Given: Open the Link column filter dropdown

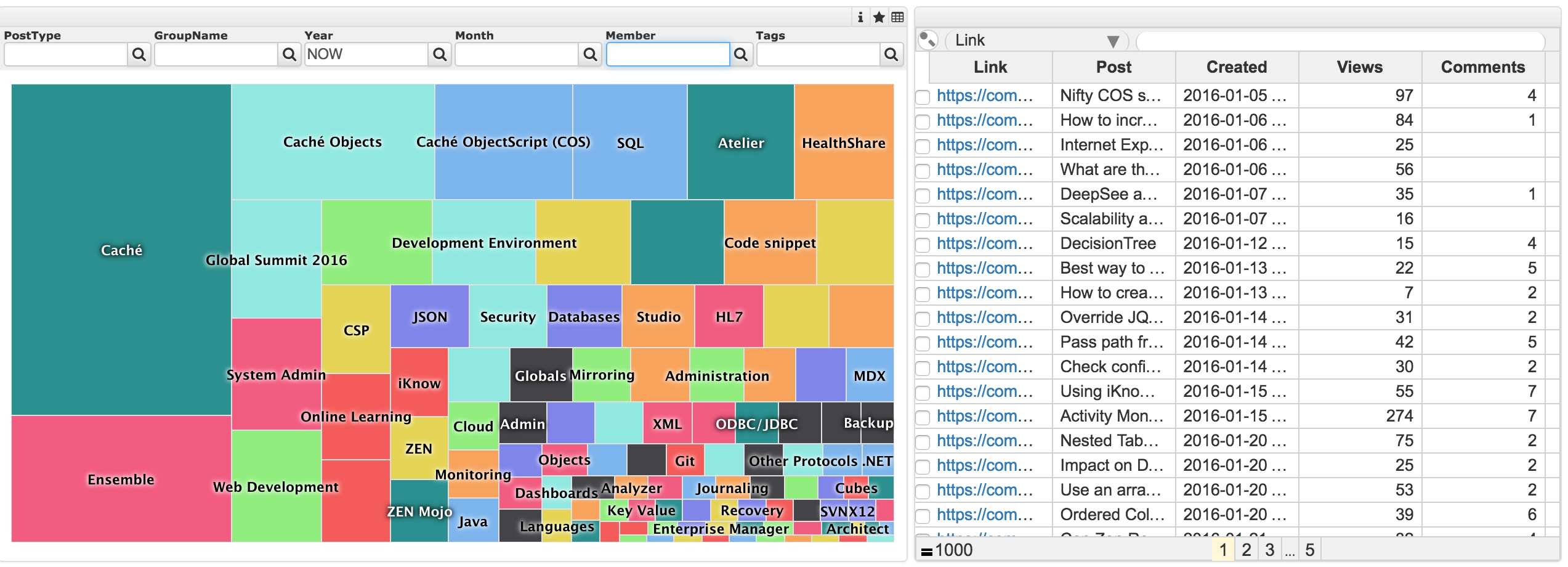Looking at the screenshot, I should coord(1037,41).
